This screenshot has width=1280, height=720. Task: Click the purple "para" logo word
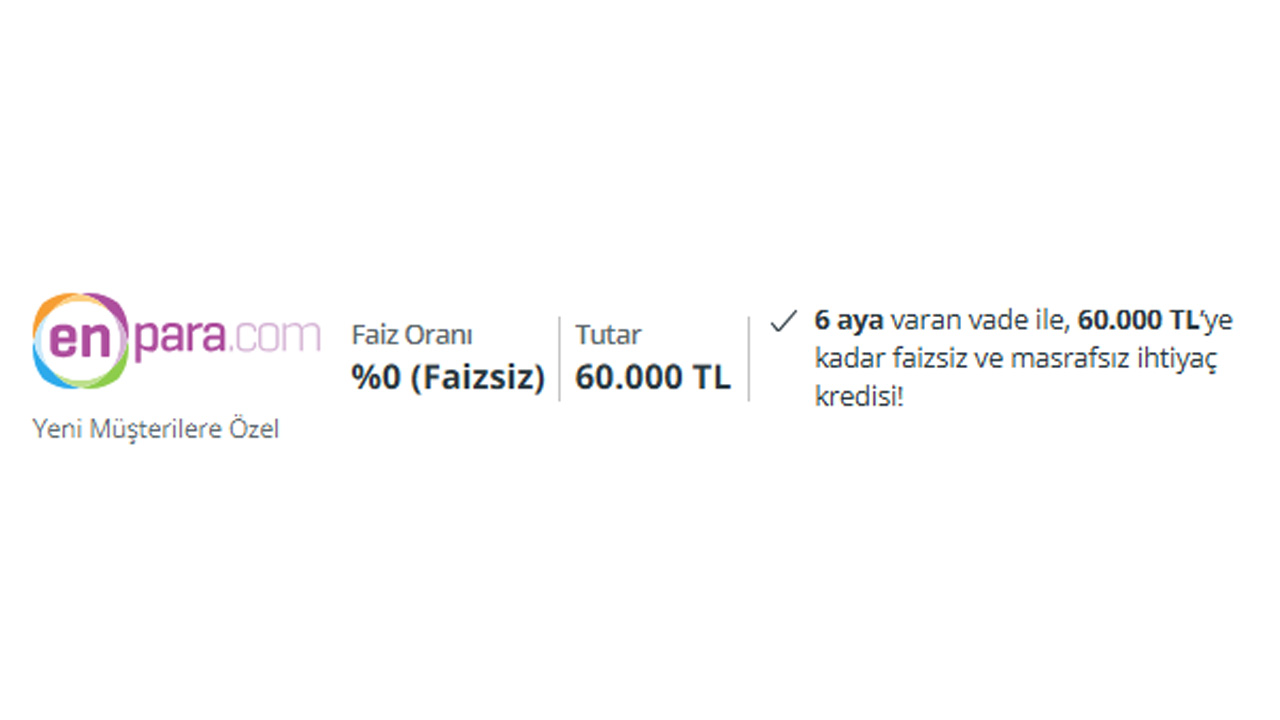(181, 341)
